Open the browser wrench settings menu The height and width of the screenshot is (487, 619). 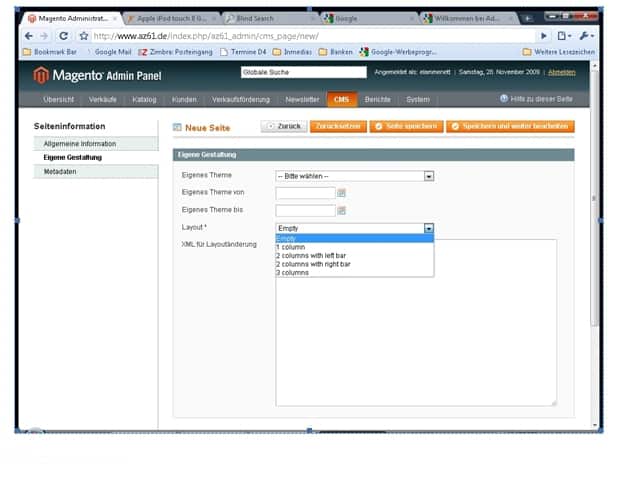(x=586, y=35)
